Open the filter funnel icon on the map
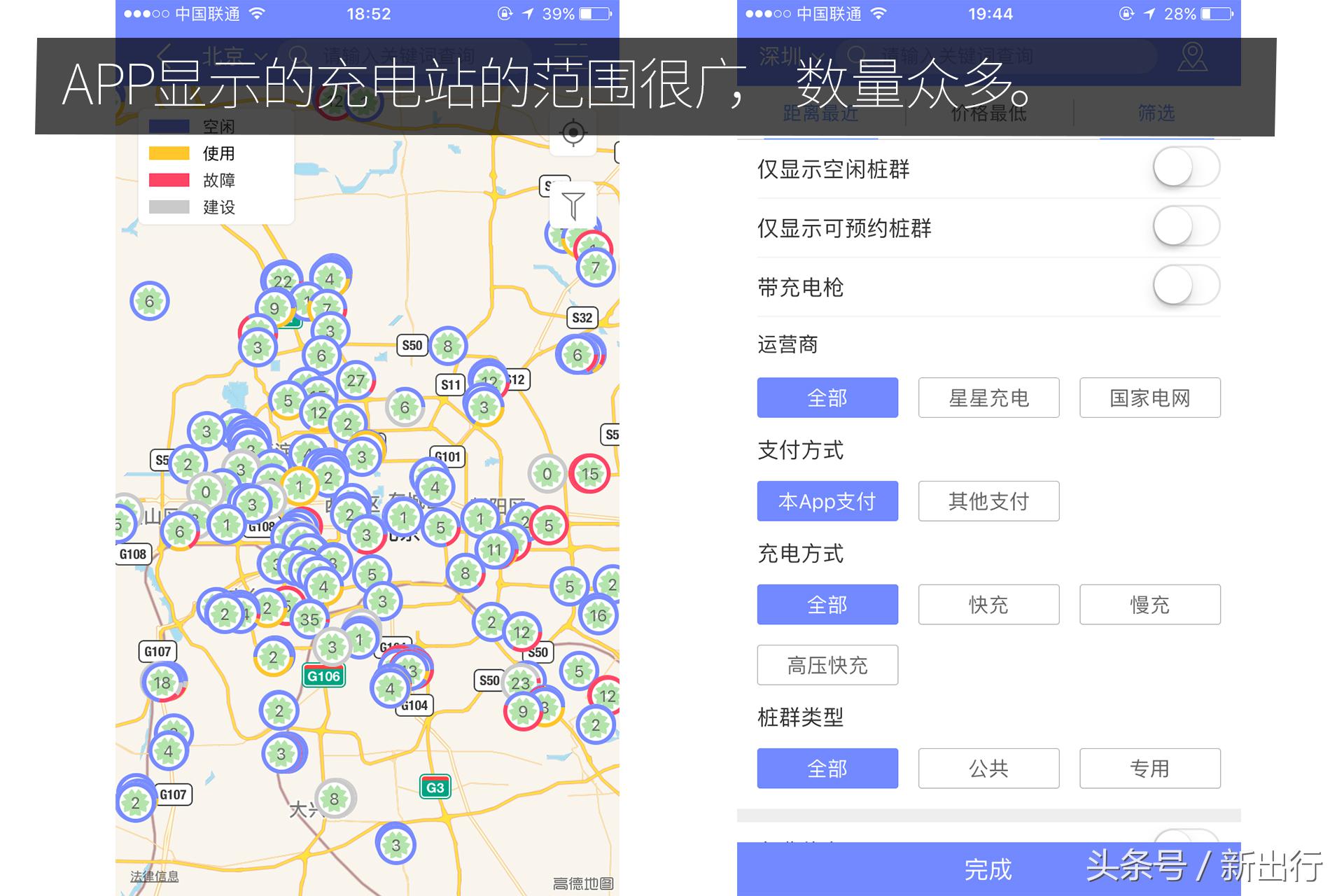Viewport: 1344px width, 896px height. 574,204
